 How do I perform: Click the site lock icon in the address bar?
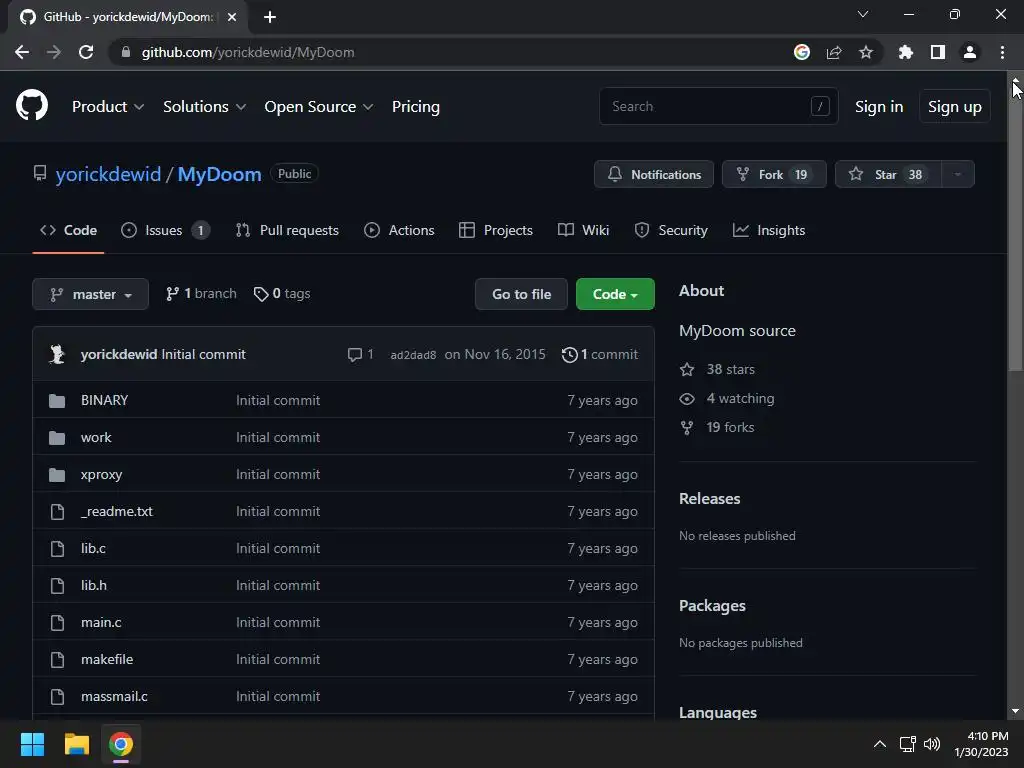click(x=126, y=52)
